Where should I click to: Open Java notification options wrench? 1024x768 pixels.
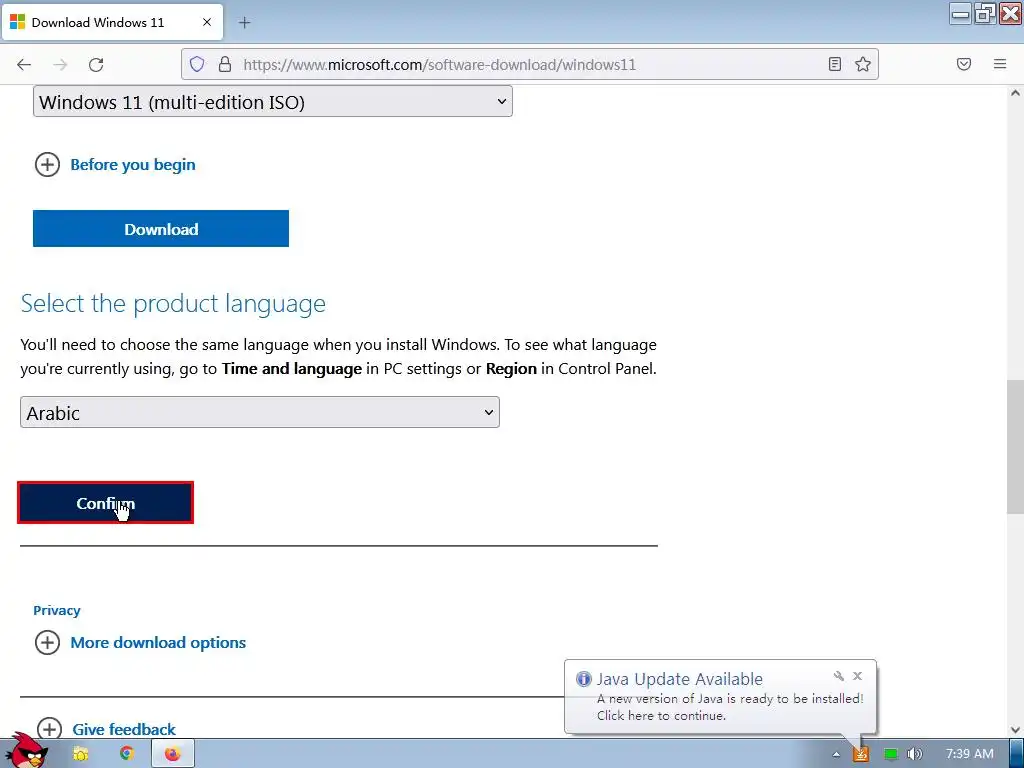pos(839,676)
